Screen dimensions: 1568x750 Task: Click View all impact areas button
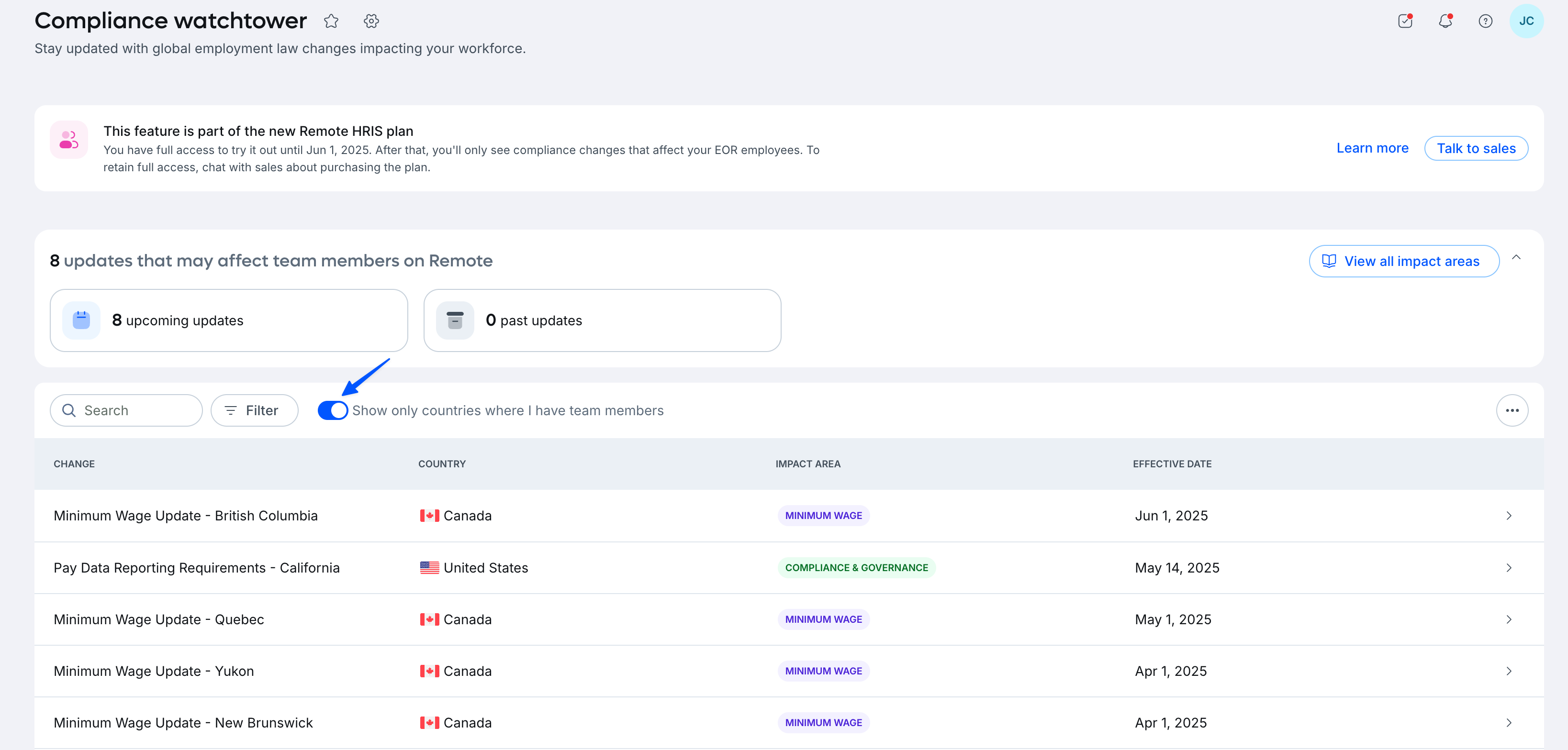pos(1404,262)
